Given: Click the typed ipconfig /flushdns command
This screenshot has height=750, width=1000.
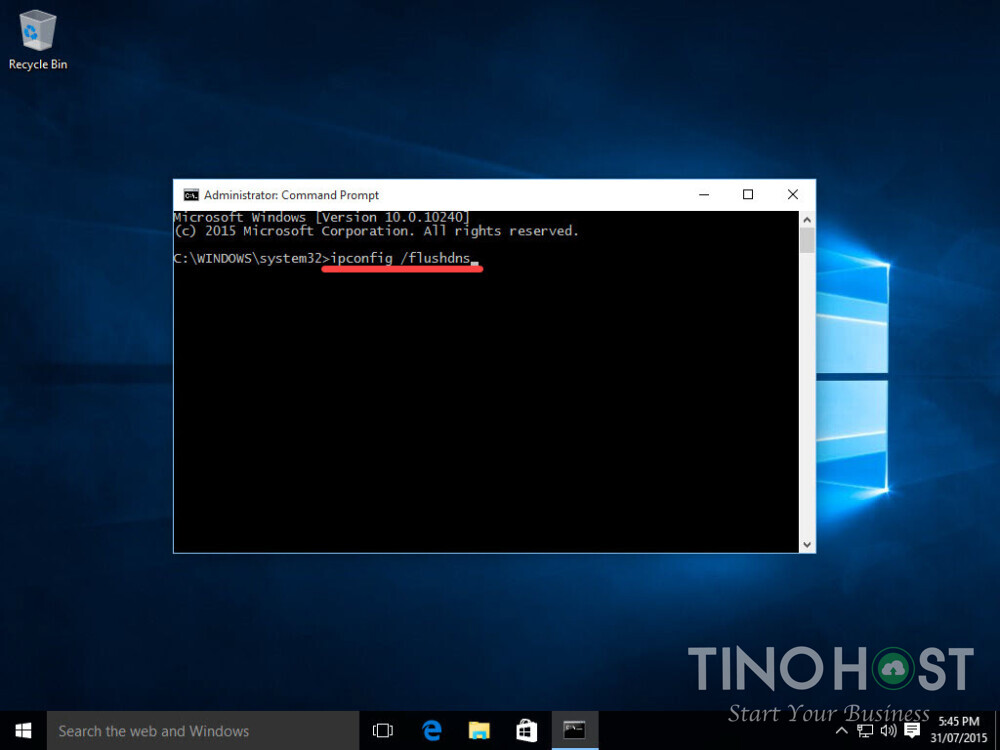Looking at the screenshot, I should (x=401, y=258).
